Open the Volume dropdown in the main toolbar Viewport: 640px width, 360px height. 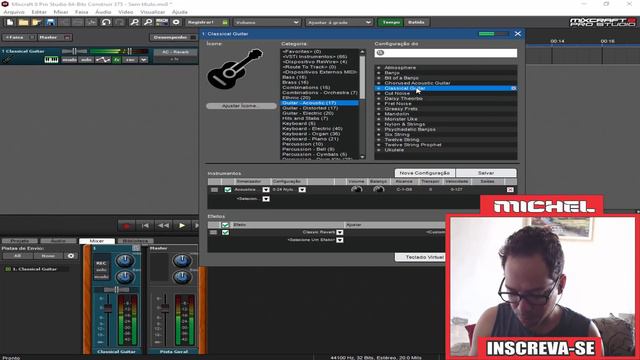pos(267,22)
